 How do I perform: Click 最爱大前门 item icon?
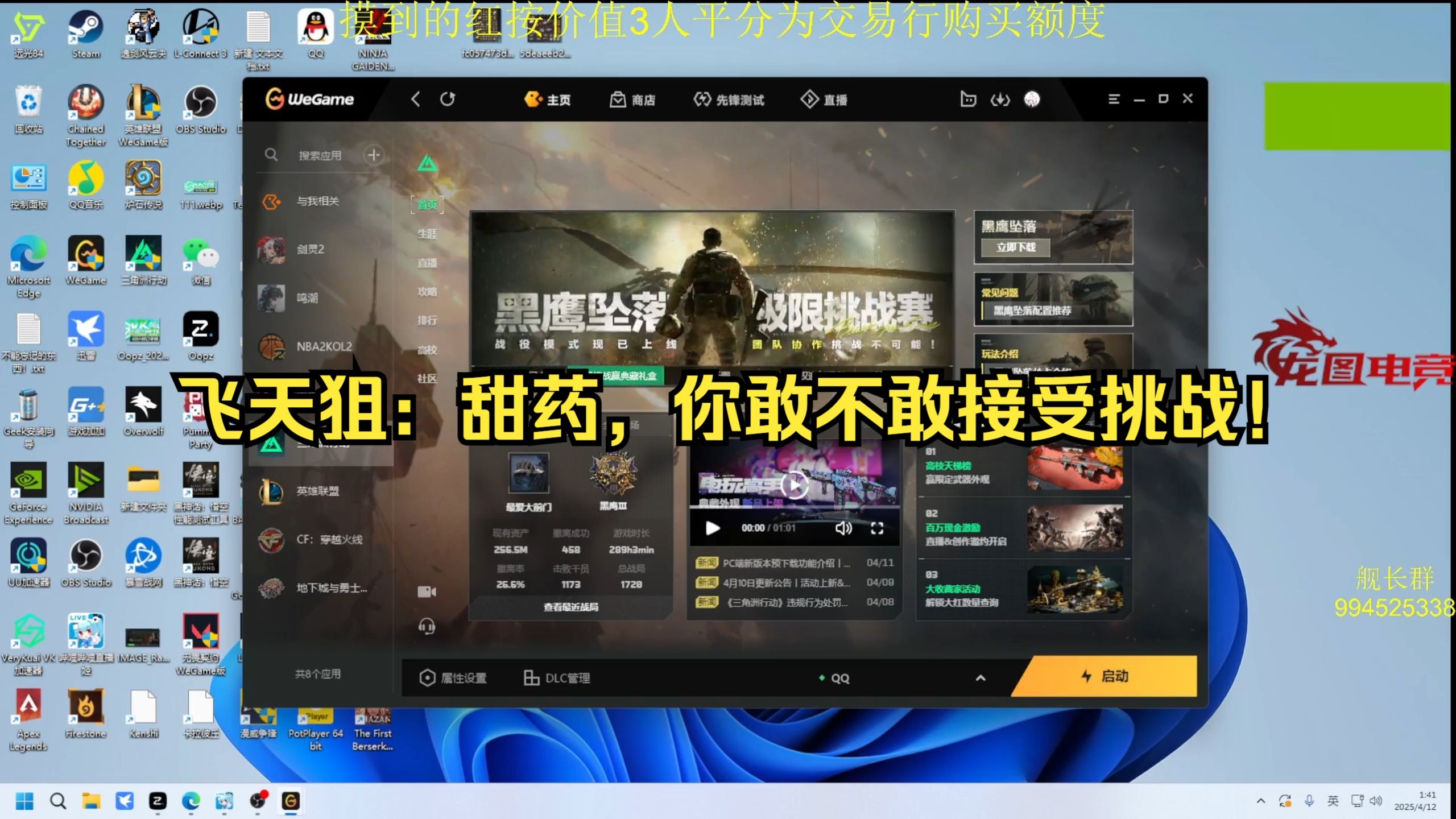coord(528,474)
